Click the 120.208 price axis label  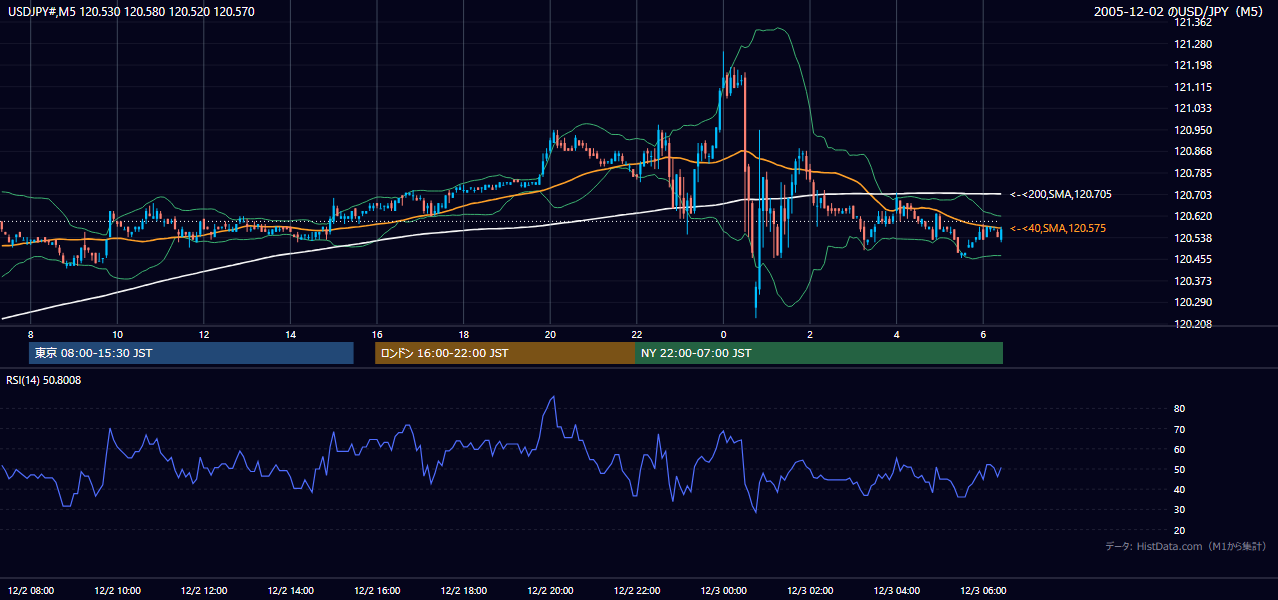click(1193, 324)
